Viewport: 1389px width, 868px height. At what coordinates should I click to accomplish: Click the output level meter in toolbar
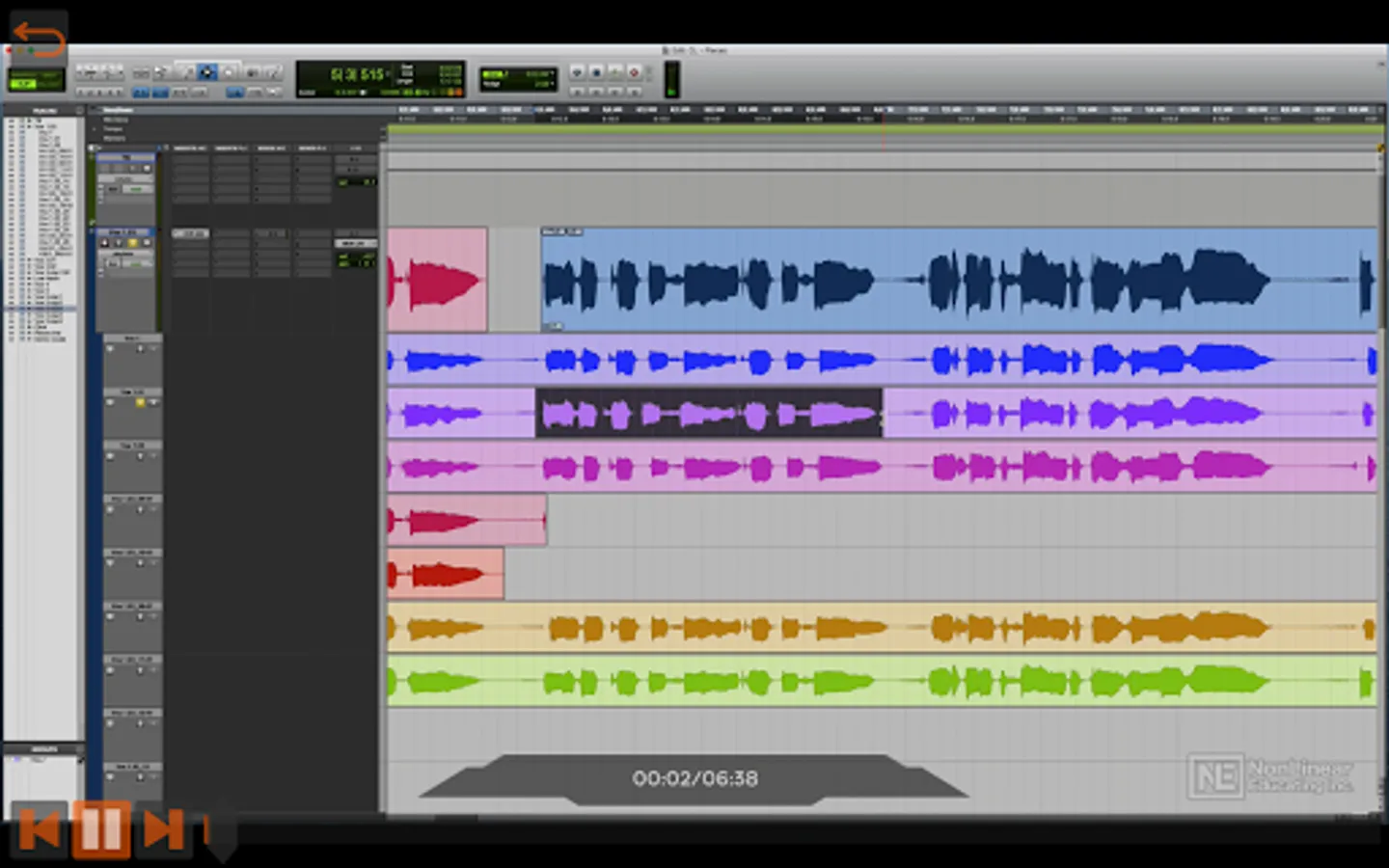(x=672, y=79)
